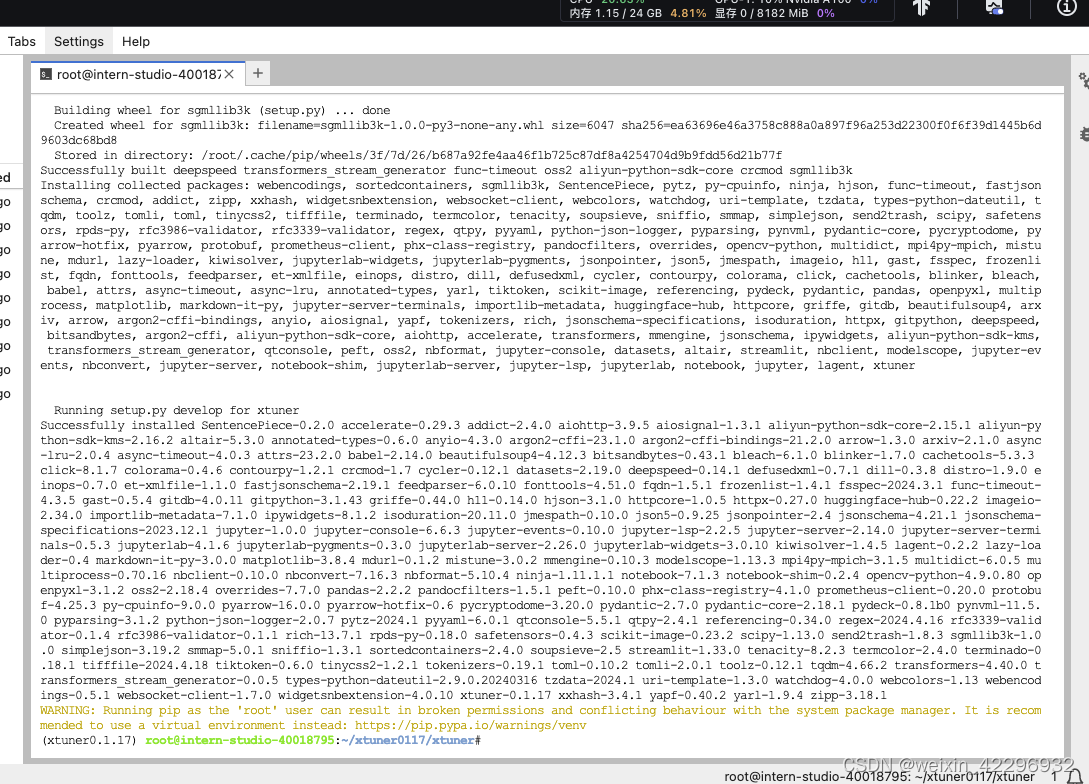Add a new launcher tab with plus button
1089x784 pixels.
tap(258, 73)
